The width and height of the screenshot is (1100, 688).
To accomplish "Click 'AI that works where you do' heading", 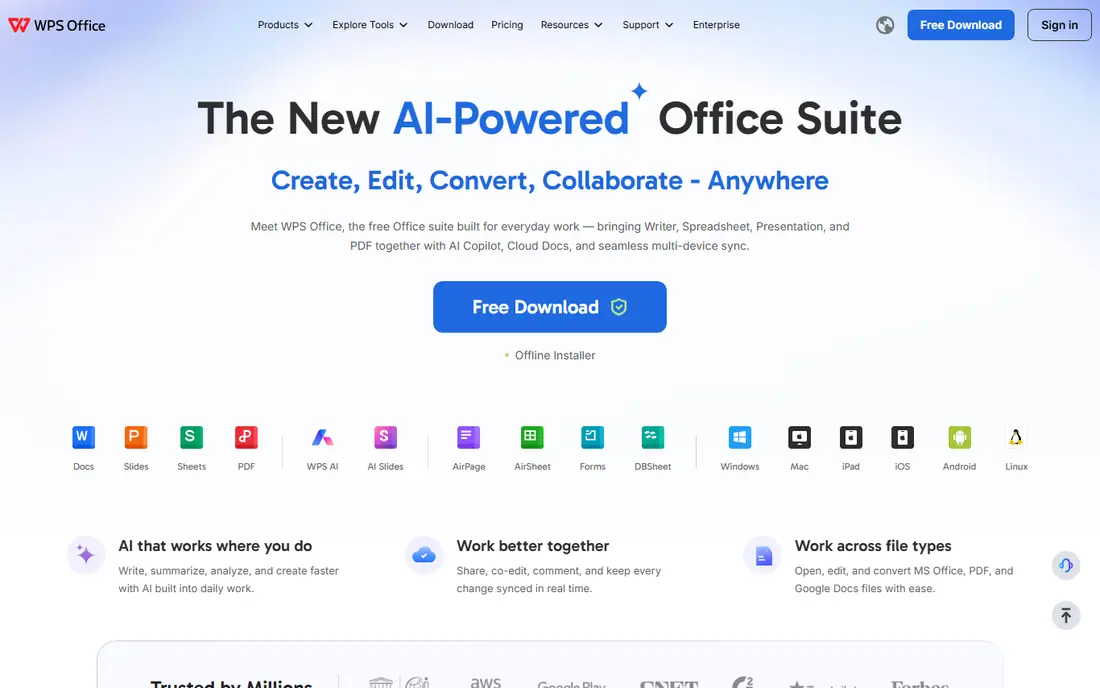I will coord(215,546).
